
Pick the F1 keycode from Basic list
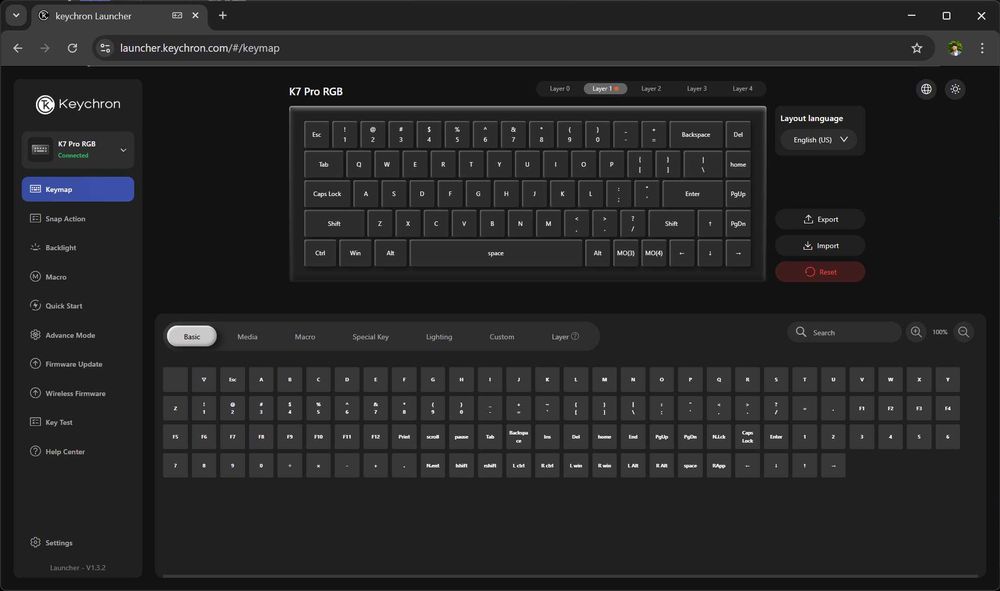[x=862, y=408]
